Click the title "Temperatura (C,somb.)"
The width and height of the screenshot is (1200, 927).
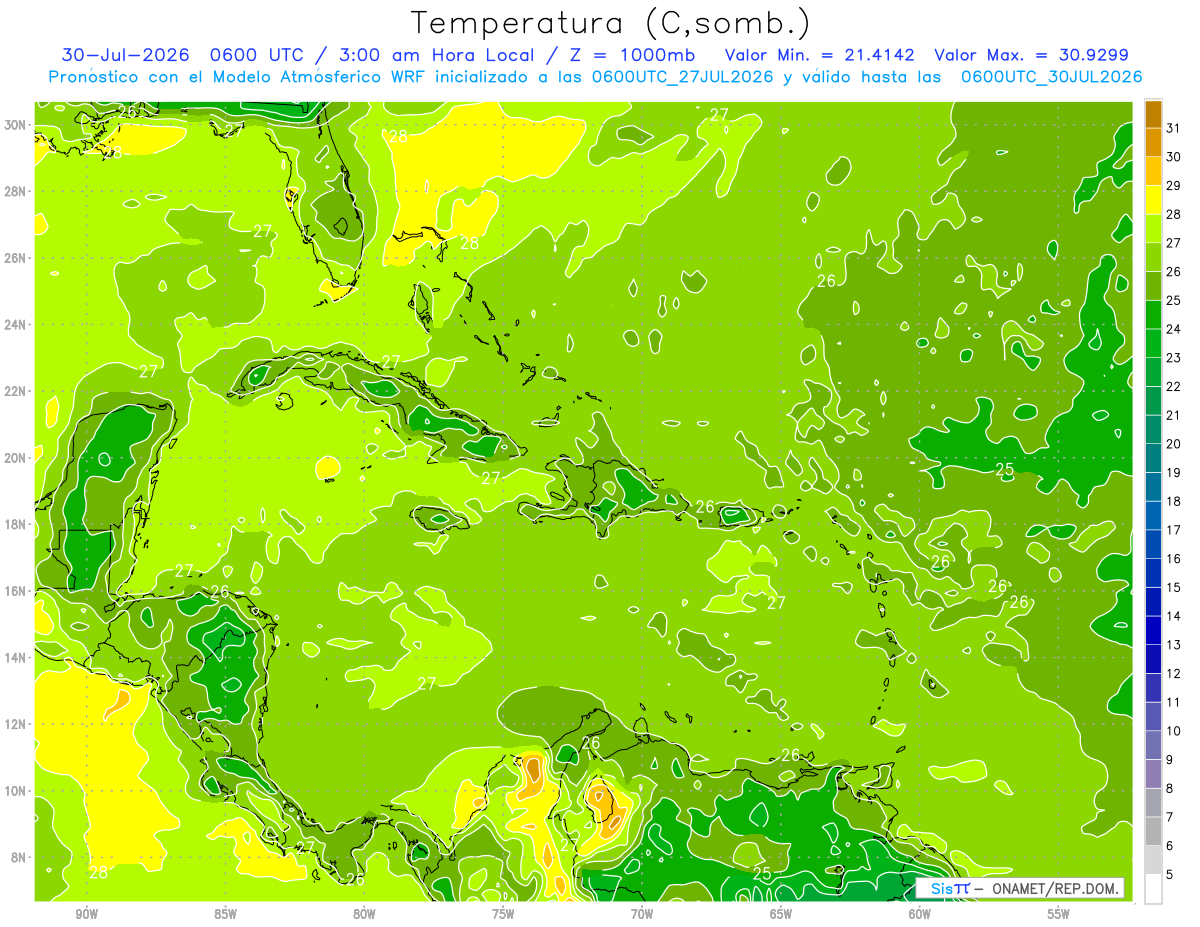point(610,24)
